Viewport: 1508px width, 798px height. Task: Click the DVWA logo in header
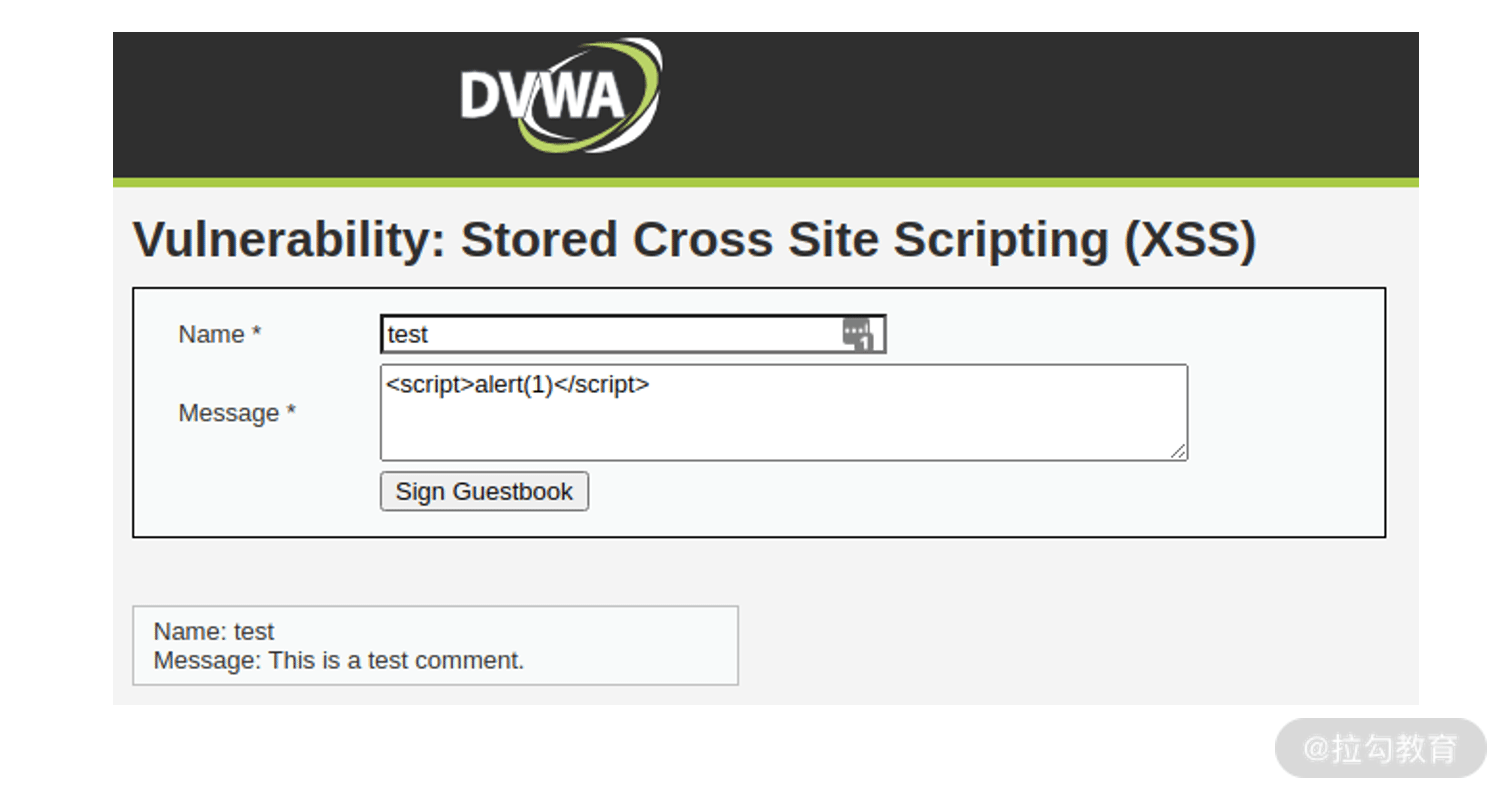click(561, 96)
